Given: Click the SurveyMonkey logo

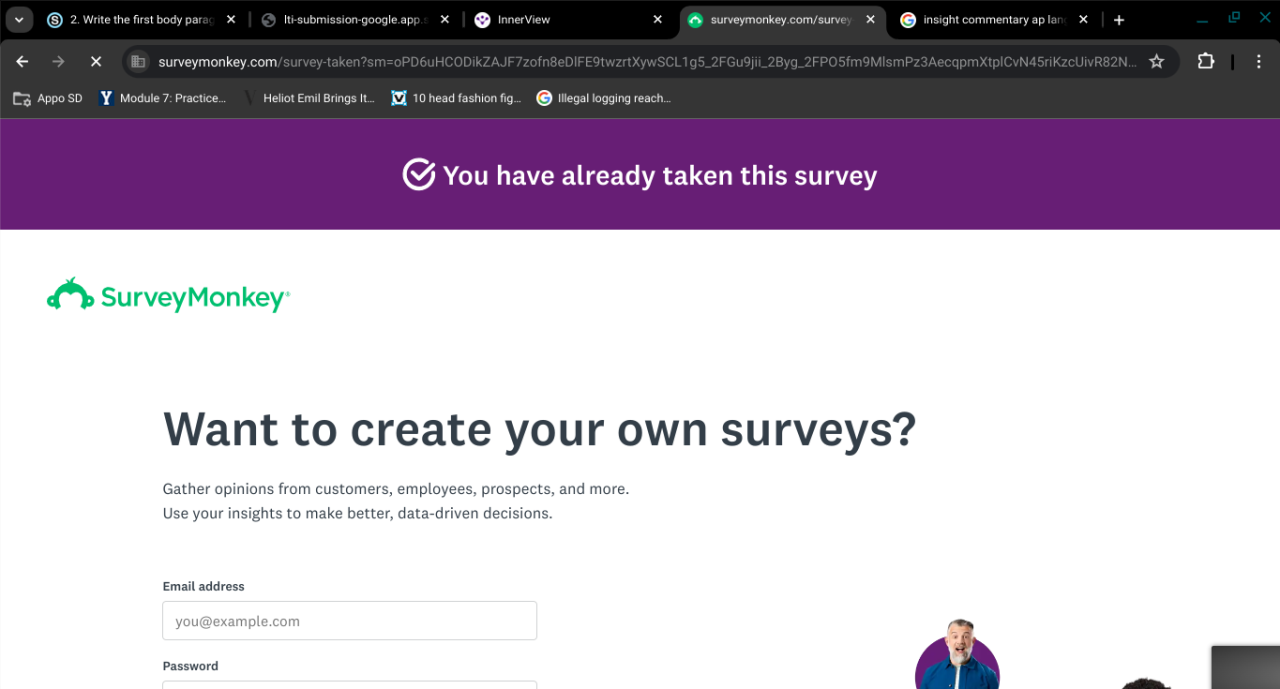Looking at the screenshot, I should [x=168, y=296].
